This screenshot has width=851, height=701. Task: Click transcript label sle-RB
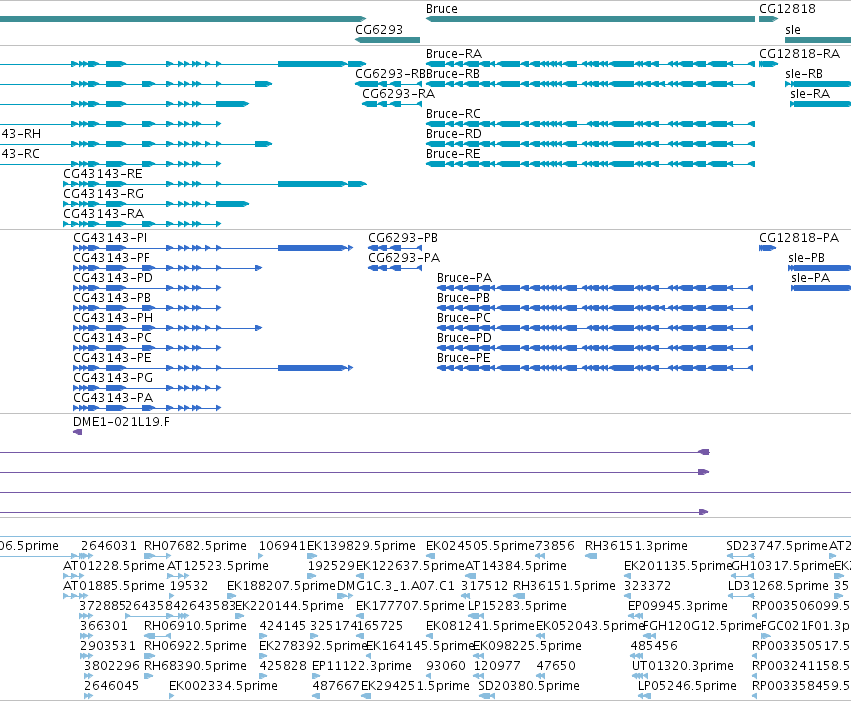[804, 74]
